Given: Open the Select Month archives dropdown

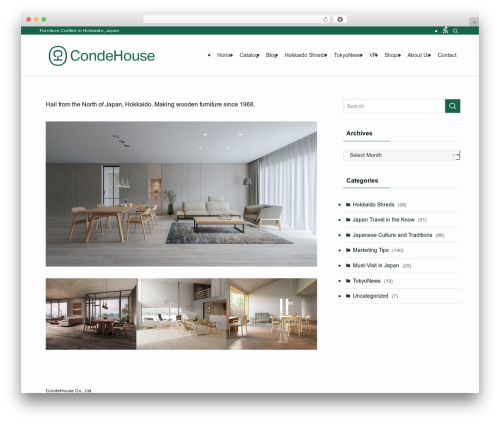Looking at the screenshot, I should (x=402, y=155).
